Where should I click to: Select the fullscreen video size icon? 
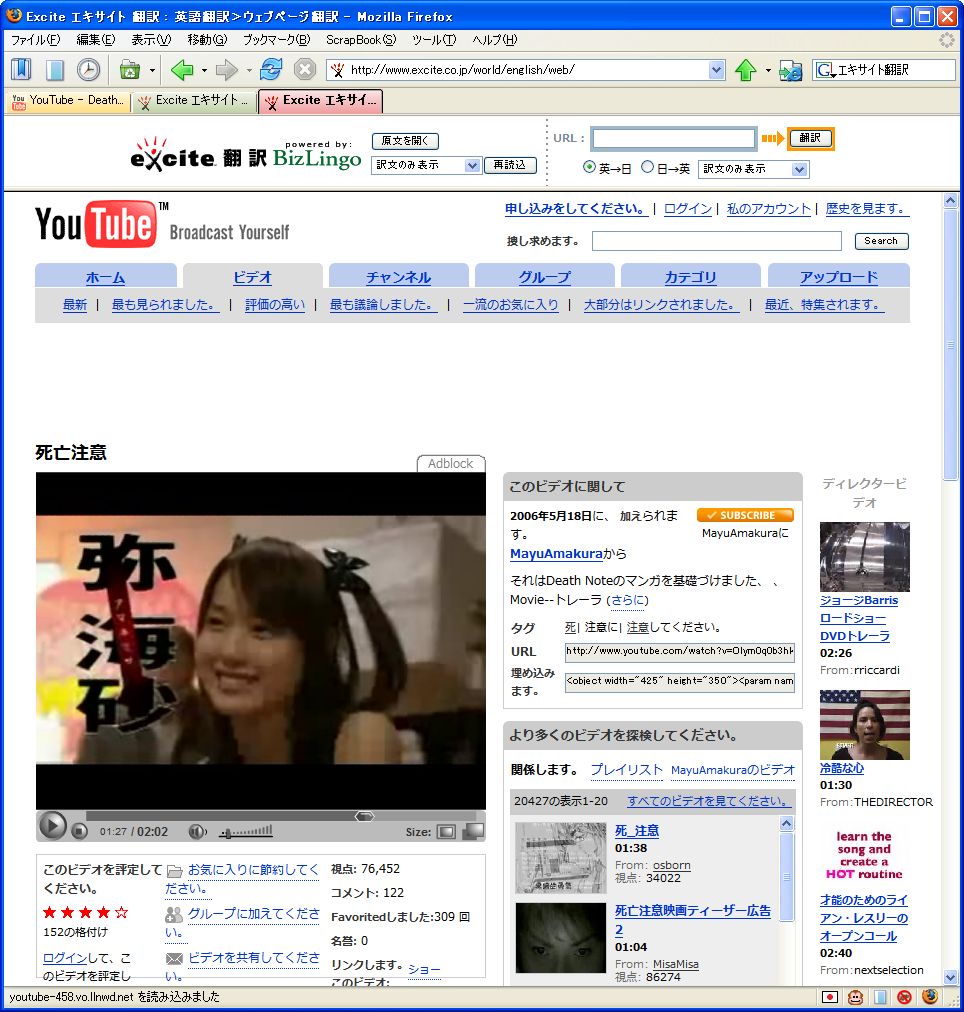tap(473, 831)
